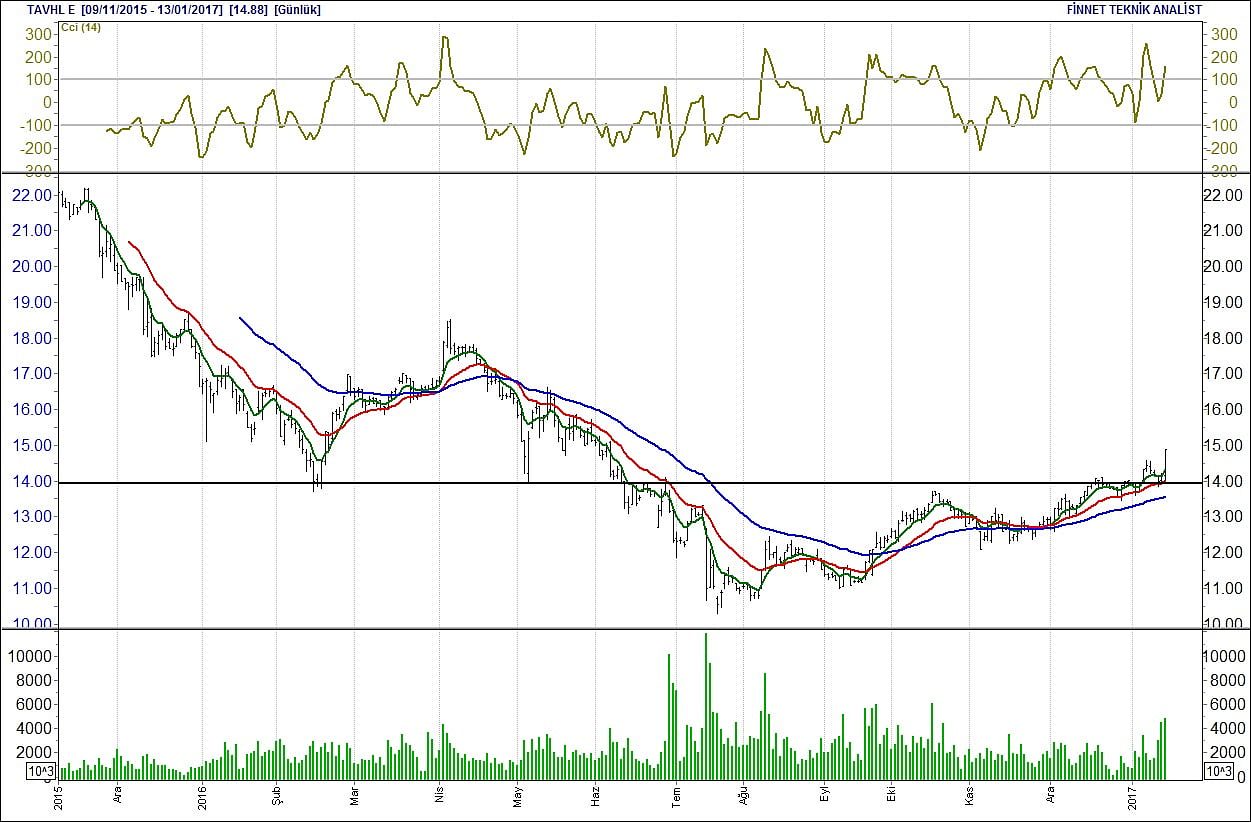Viewport: 1251px width, 822px height.
Task: Open the FİNNET TEKNİK ANALİST label
Action: [x=1135, y=10]
